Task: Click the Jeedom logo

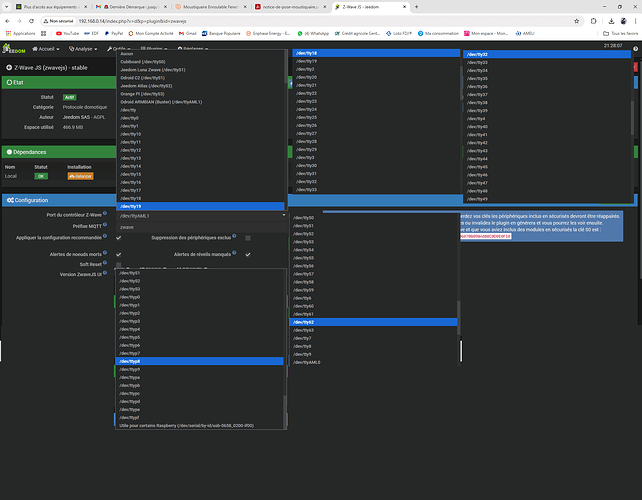Action: click(x=14, y=49)
